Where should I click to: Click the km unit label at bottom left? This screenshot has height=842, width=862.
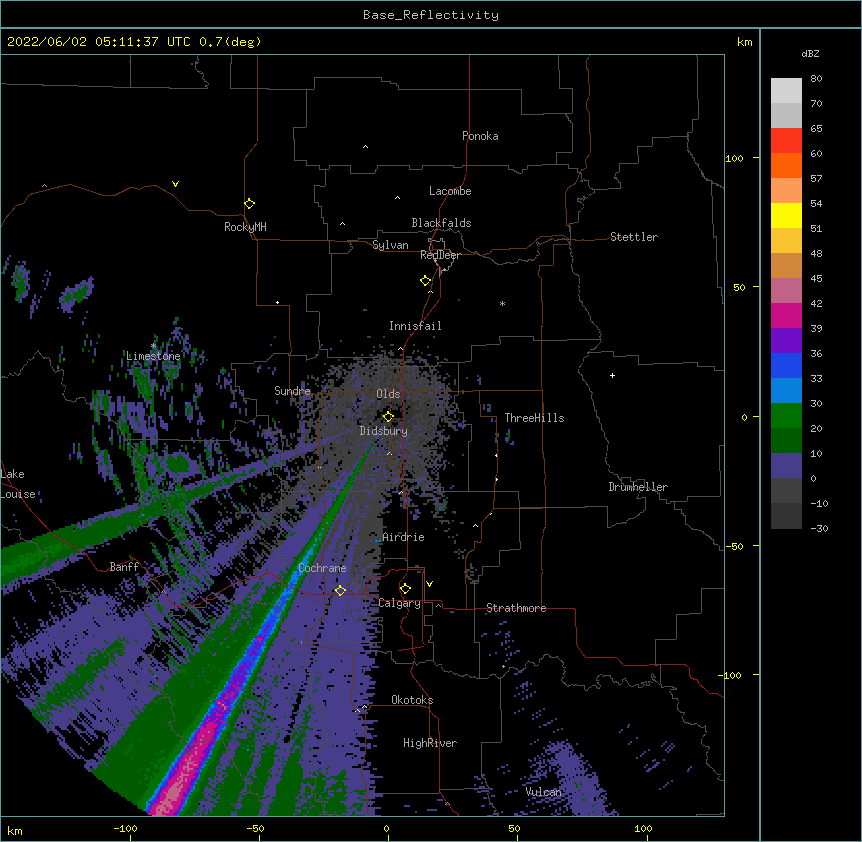[x=15, y=830]
